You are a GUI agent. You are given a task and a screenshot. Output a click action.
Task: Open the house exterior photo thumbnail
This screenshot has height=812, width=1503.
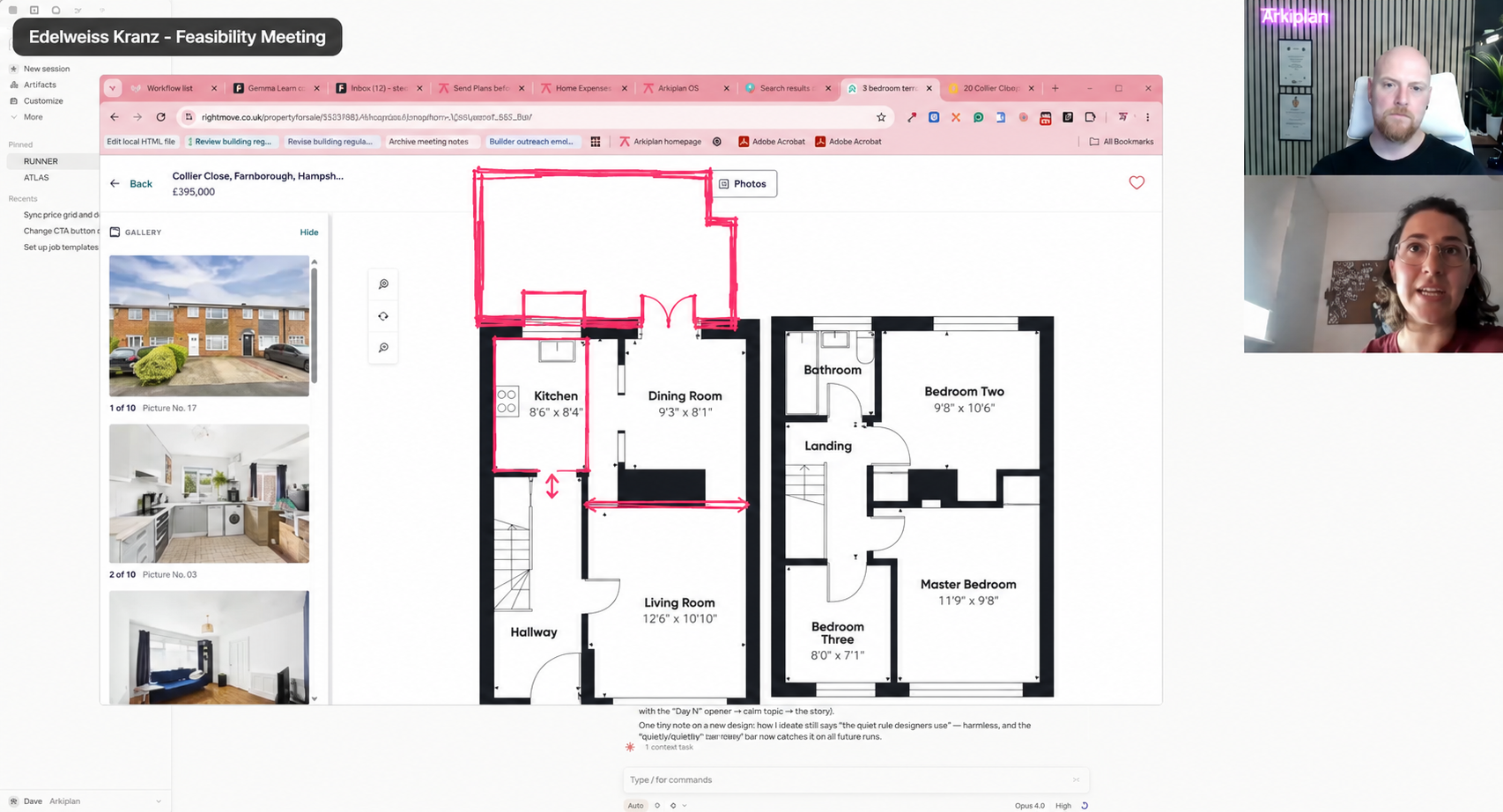click(x=209, y=326)
